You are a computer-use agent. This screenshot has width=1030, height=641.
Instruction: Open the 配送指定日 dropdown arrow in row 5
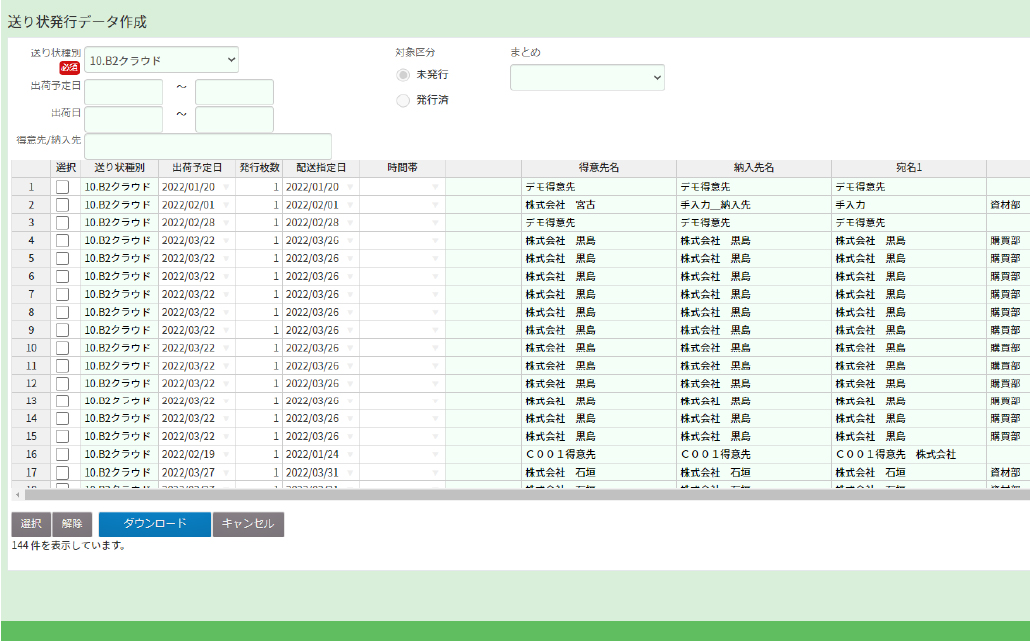[x=350, y=259]
